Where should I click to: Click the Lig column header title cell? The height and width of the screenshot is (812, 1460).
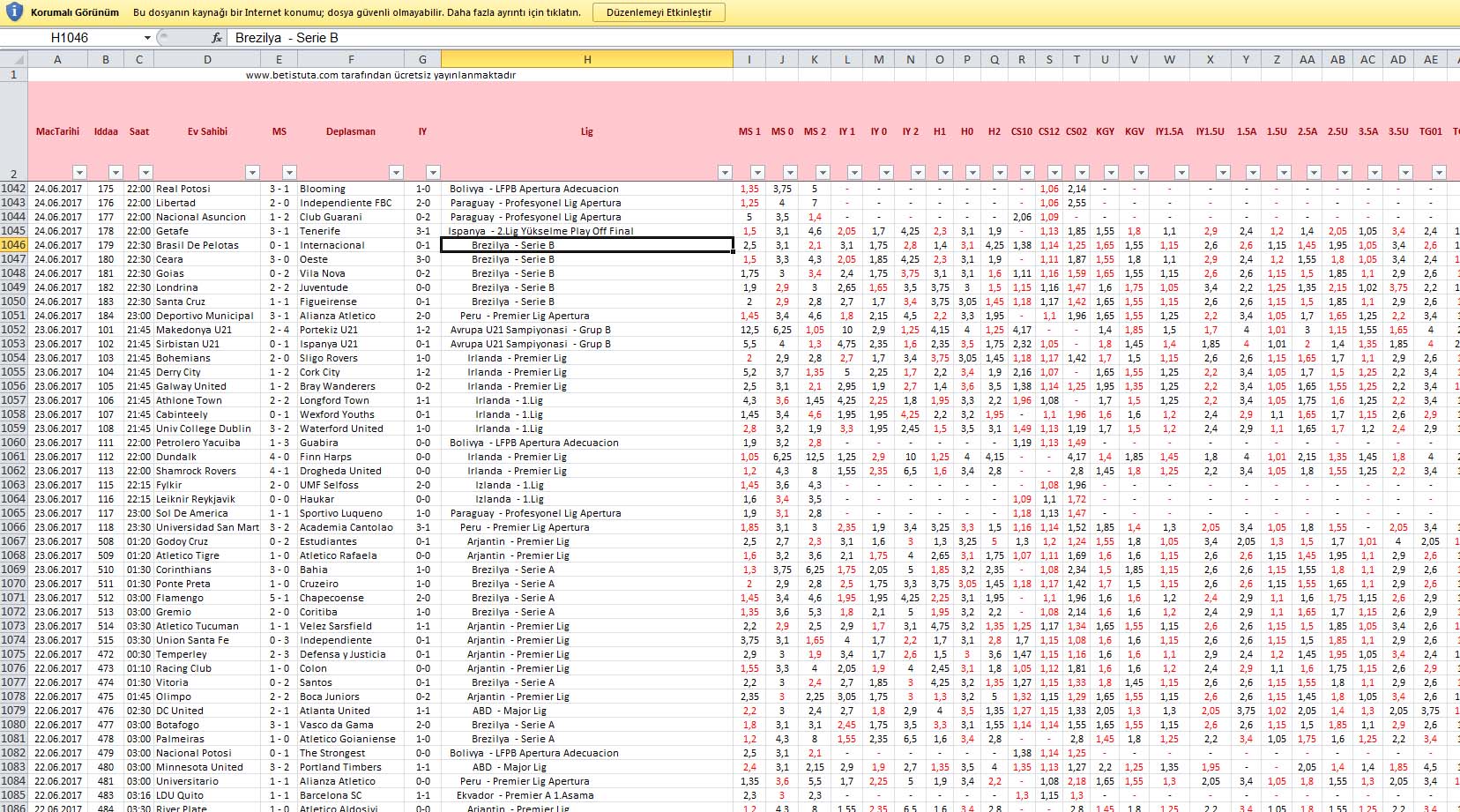click(587, 131)
